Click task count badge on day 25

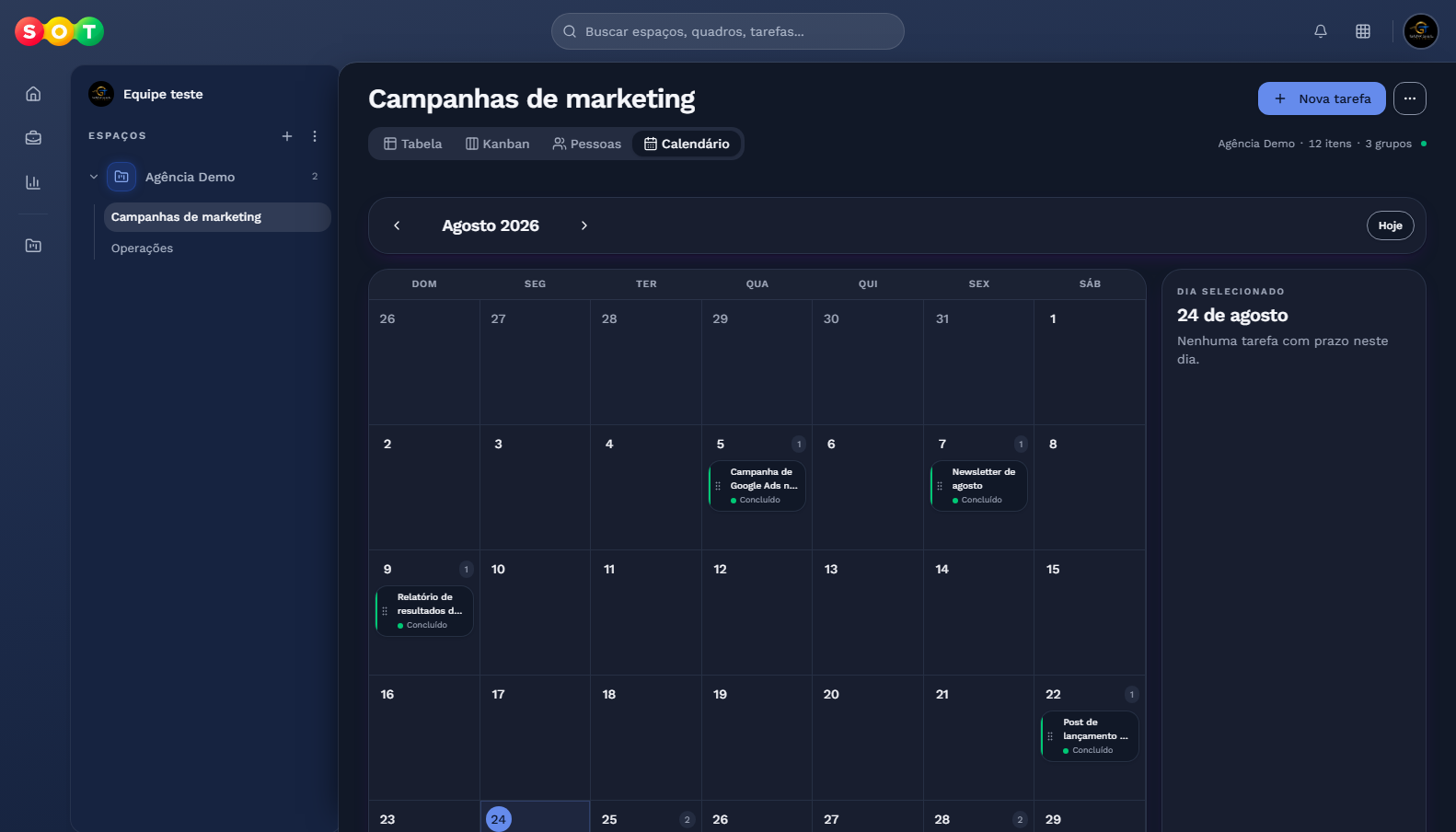(687, 819)
